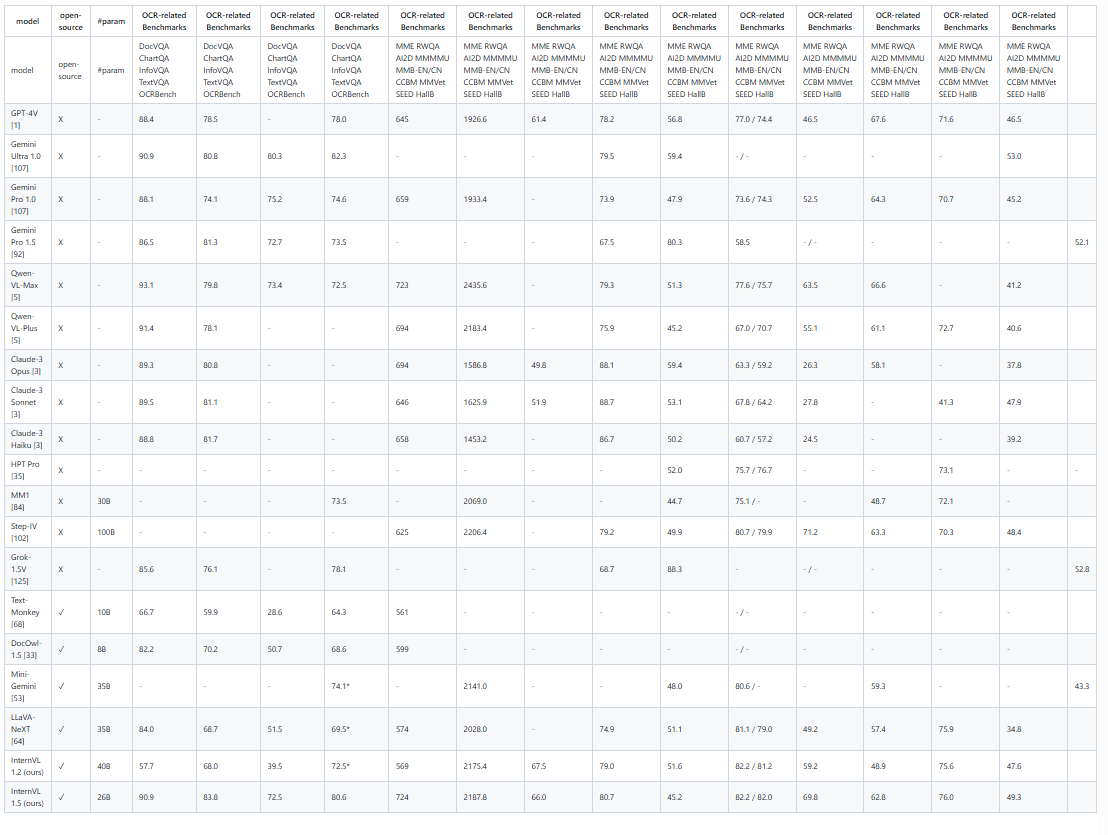Click the InternVL 1.2 (ours) model name
Image resolution: width=1108 pixels, height=835 pixels.
[x=27, y=766]
